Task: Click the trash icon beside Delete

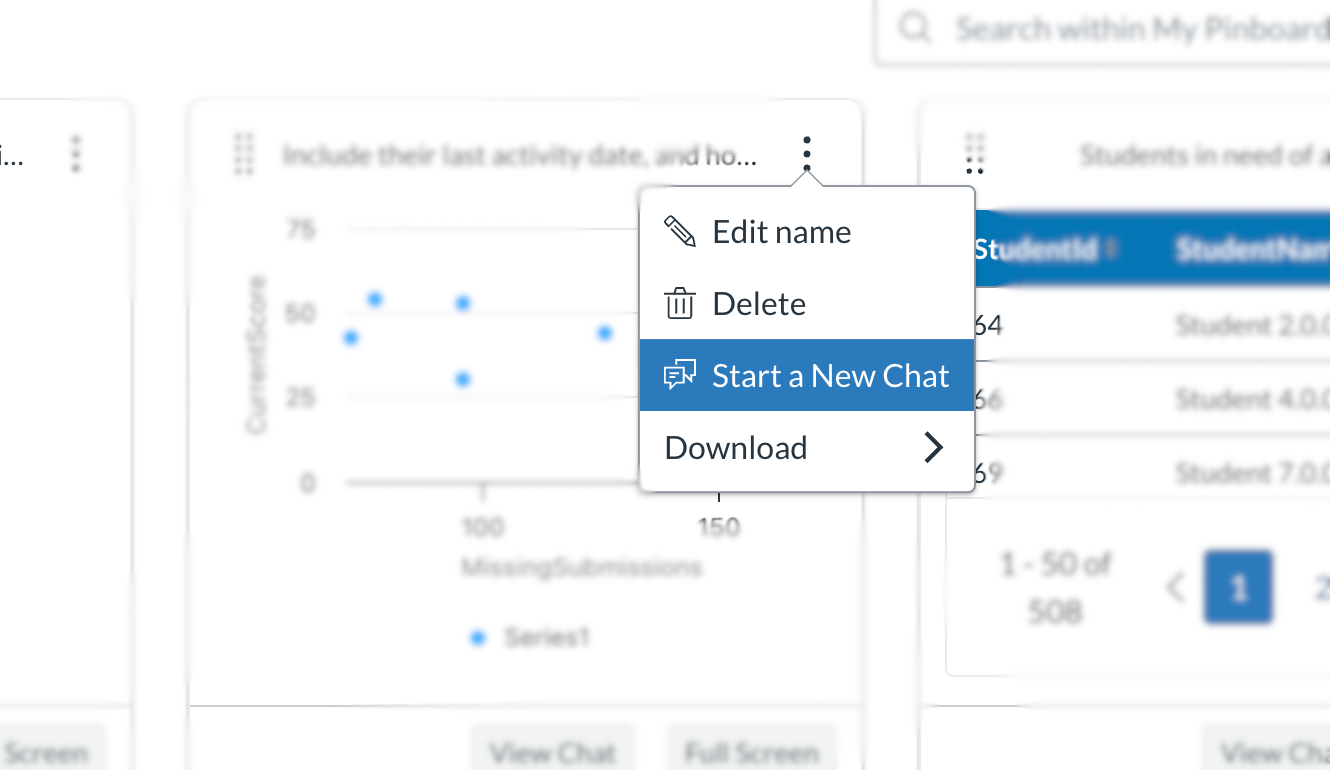Action: 680,303
